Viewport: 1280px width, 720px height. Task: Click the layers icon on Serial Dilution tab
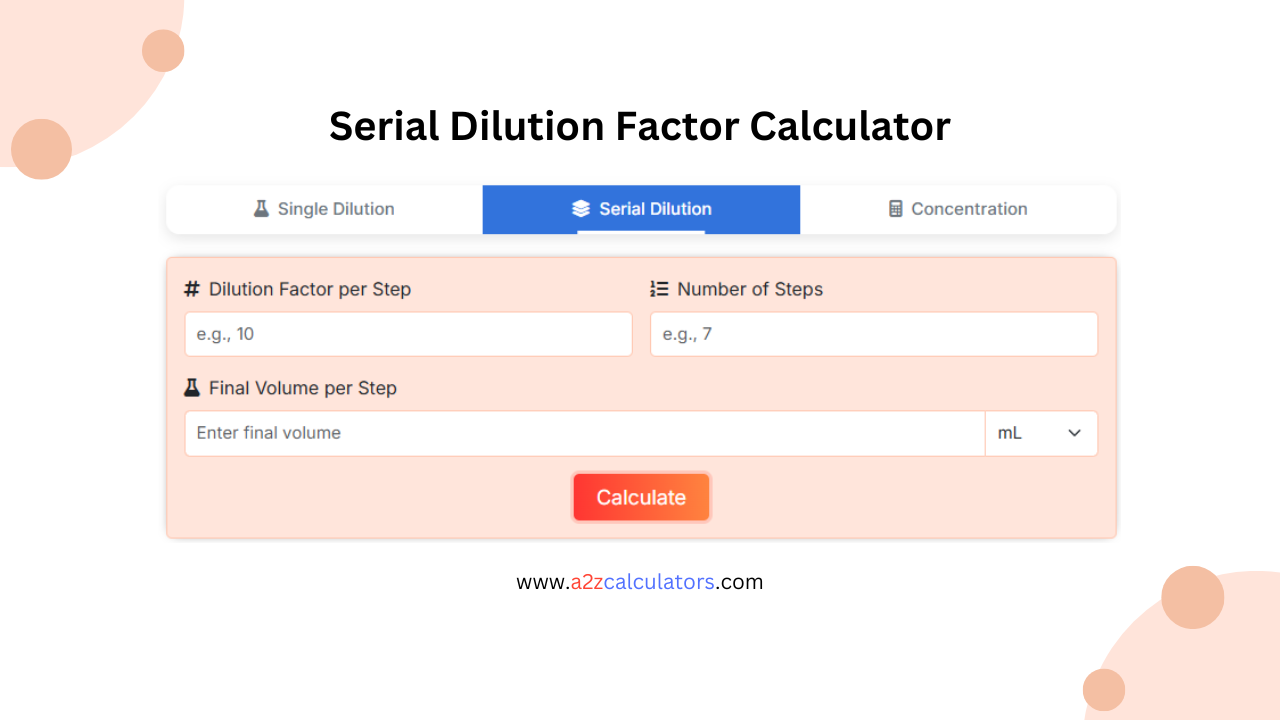click(x=581, y=209)
